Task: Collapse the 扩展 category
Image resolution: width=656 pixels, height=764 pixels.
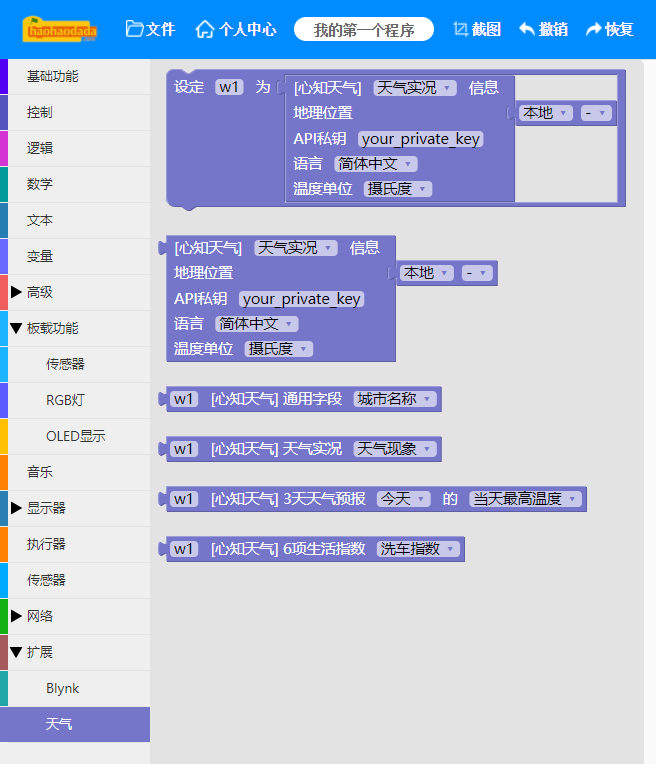Action: 75,652
